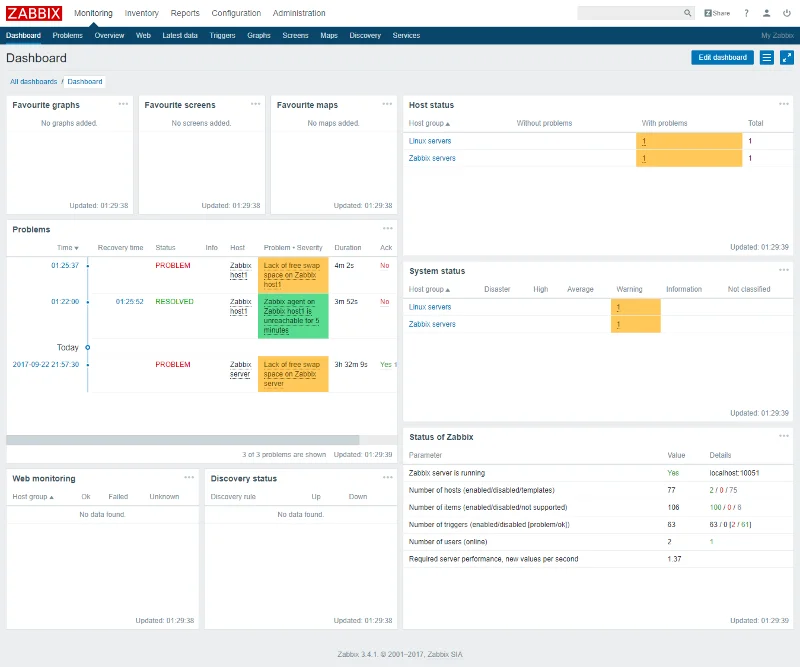Image resolution: width=800 pixels, height=667 pixels.
Task: Sort System status by Host group
Action: pyautogui.click(x=429, y=289)
